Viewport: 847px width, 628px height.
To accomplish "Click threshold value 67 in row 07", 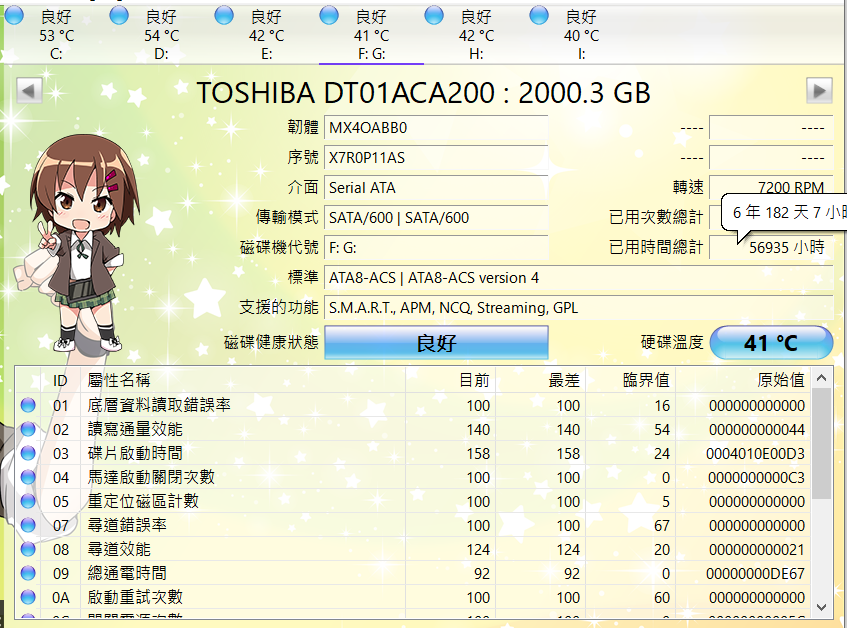I will pos(662,525).
